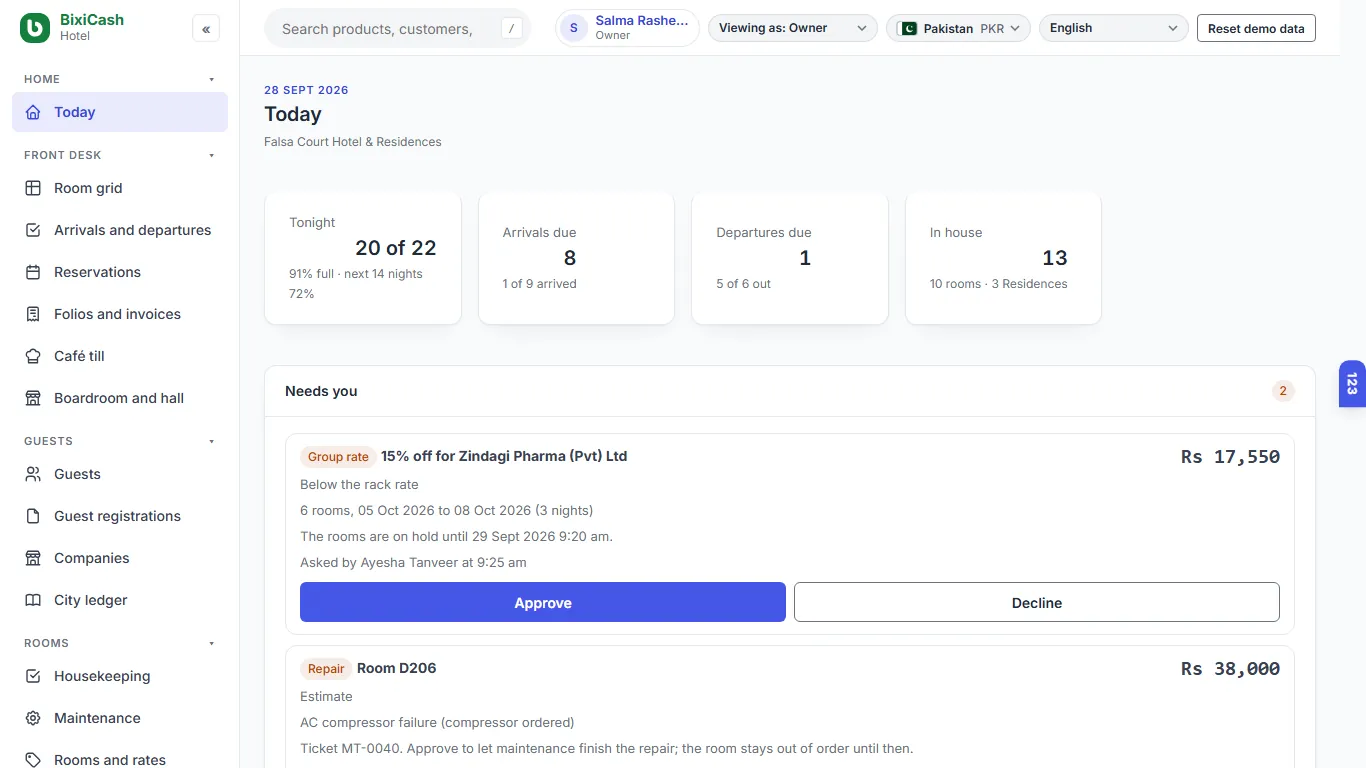Click the Companies building icon
Screen dimensions: 1366x768
[x=33, y=558]
